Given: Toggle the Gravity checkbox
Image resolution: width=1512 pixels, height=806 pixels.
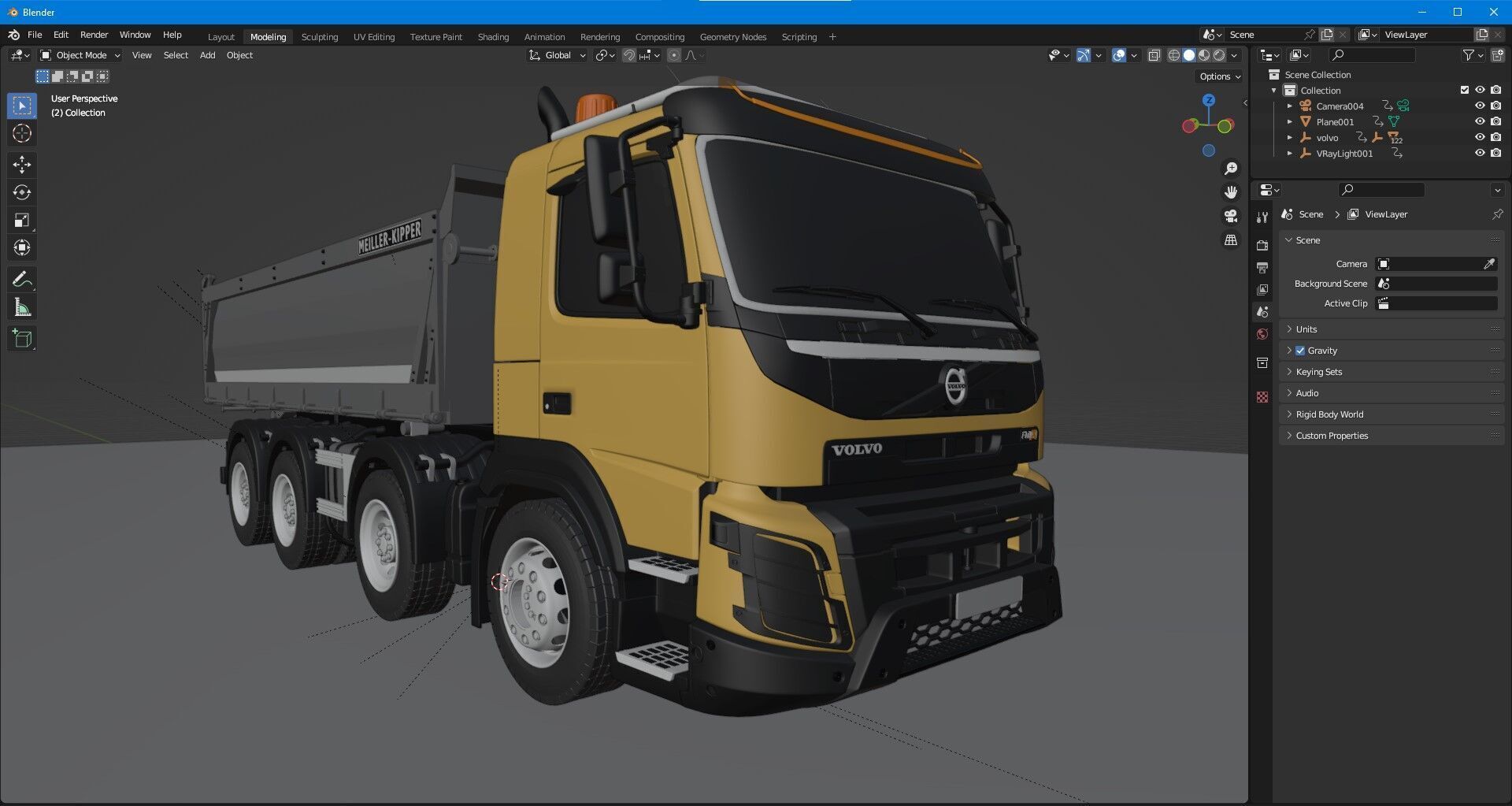Looking at the screenshot, I should (x=1300, y=351).
